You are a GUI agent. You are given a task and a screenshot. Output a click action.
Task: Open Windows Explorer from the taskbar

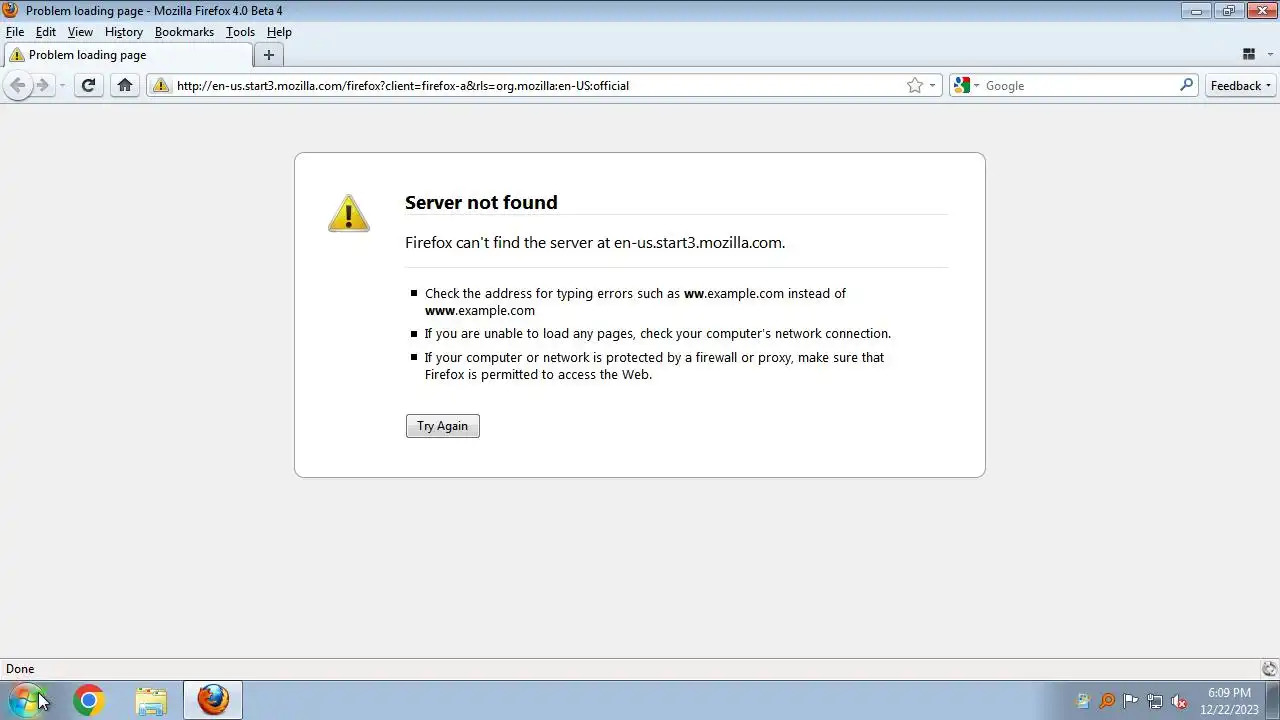pos(151,701)
